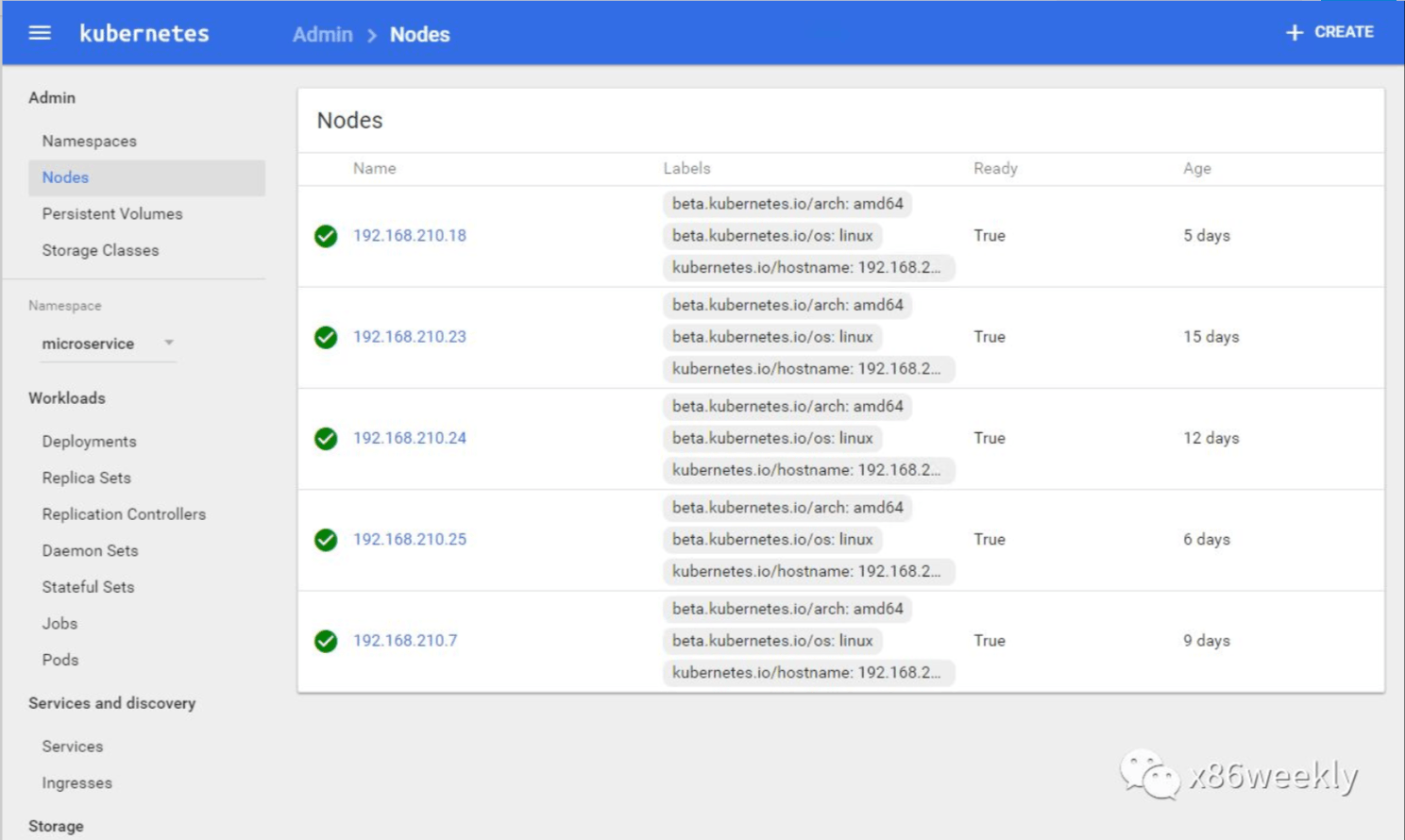Click the CREATE button
Viewport: 1405px width, 840px height.
1329,32
